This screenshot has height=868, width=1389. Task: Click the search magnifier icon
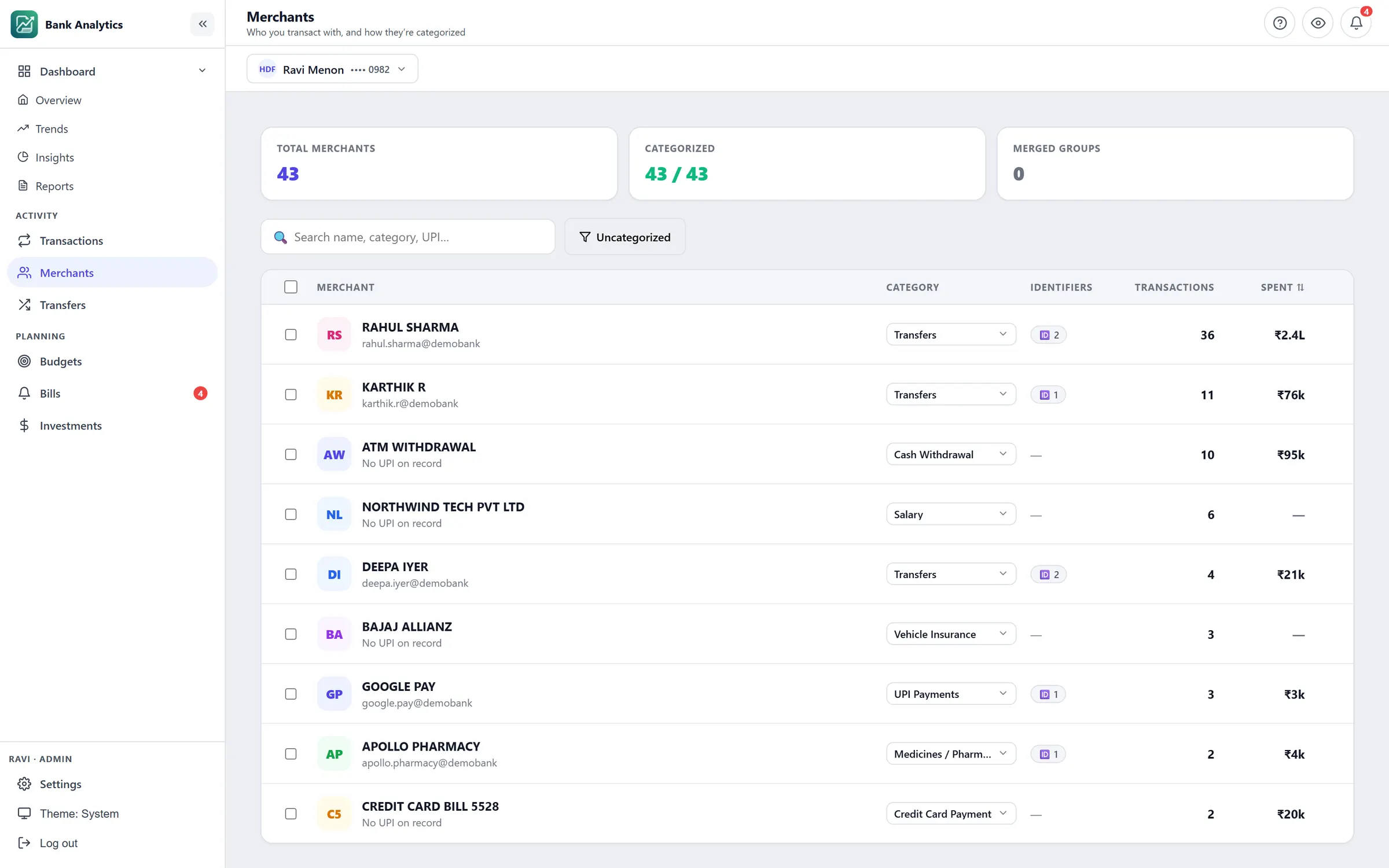click(x=280, y=237)
